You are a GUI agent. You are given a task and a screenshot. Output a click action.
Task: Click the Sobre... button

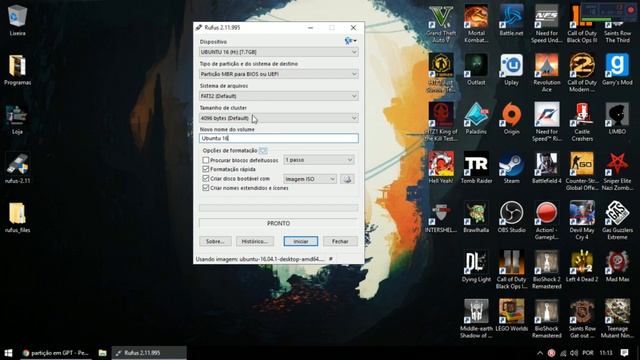pos(216,241)
